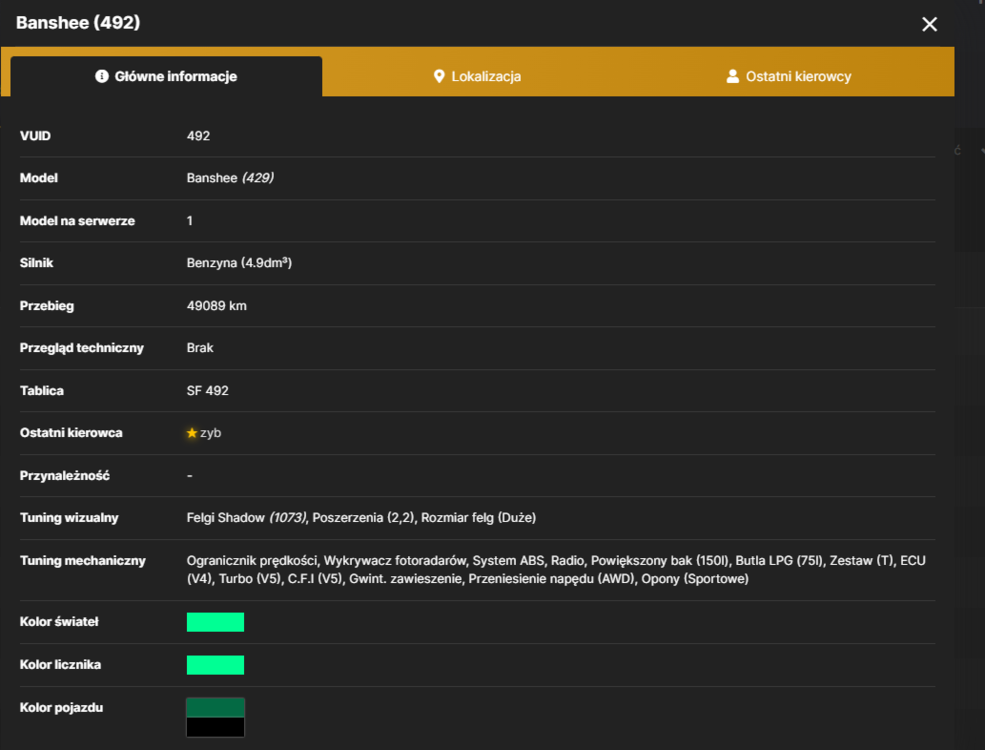The image size is (985, 750).
Task: Select the VUID value '492'
Action: pos(199,136)
